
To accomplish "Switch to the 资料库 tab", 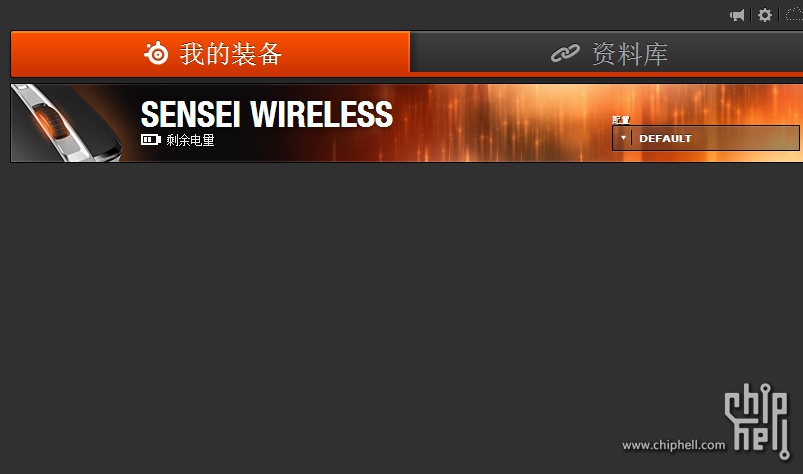I will tap(606, 52).
